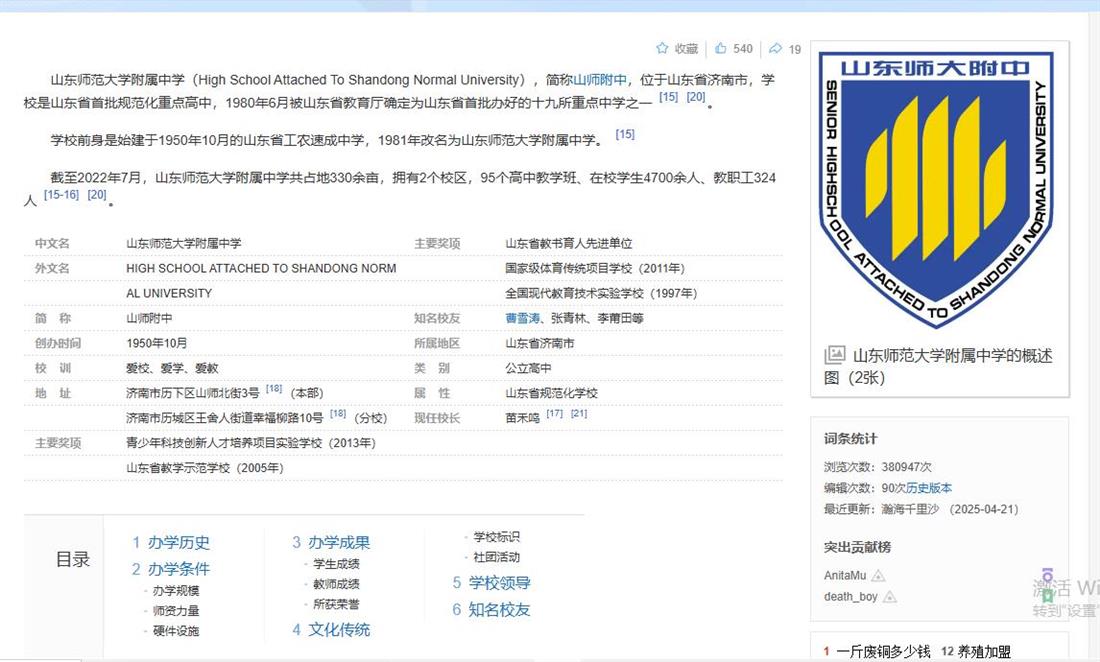Select 国家级体育传统项目学校（2011年）

595,269
